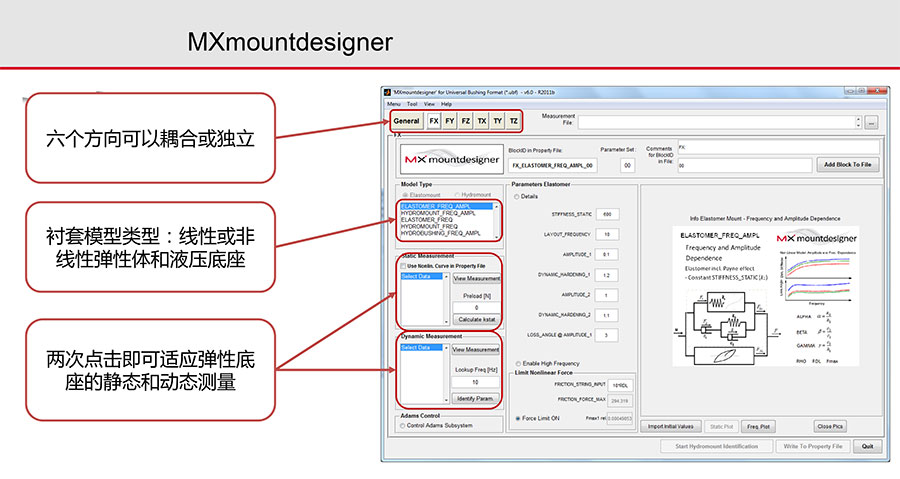The image size is (900, 479).
Task: Switch to the General tab
Action: click(x=406, y=121)
